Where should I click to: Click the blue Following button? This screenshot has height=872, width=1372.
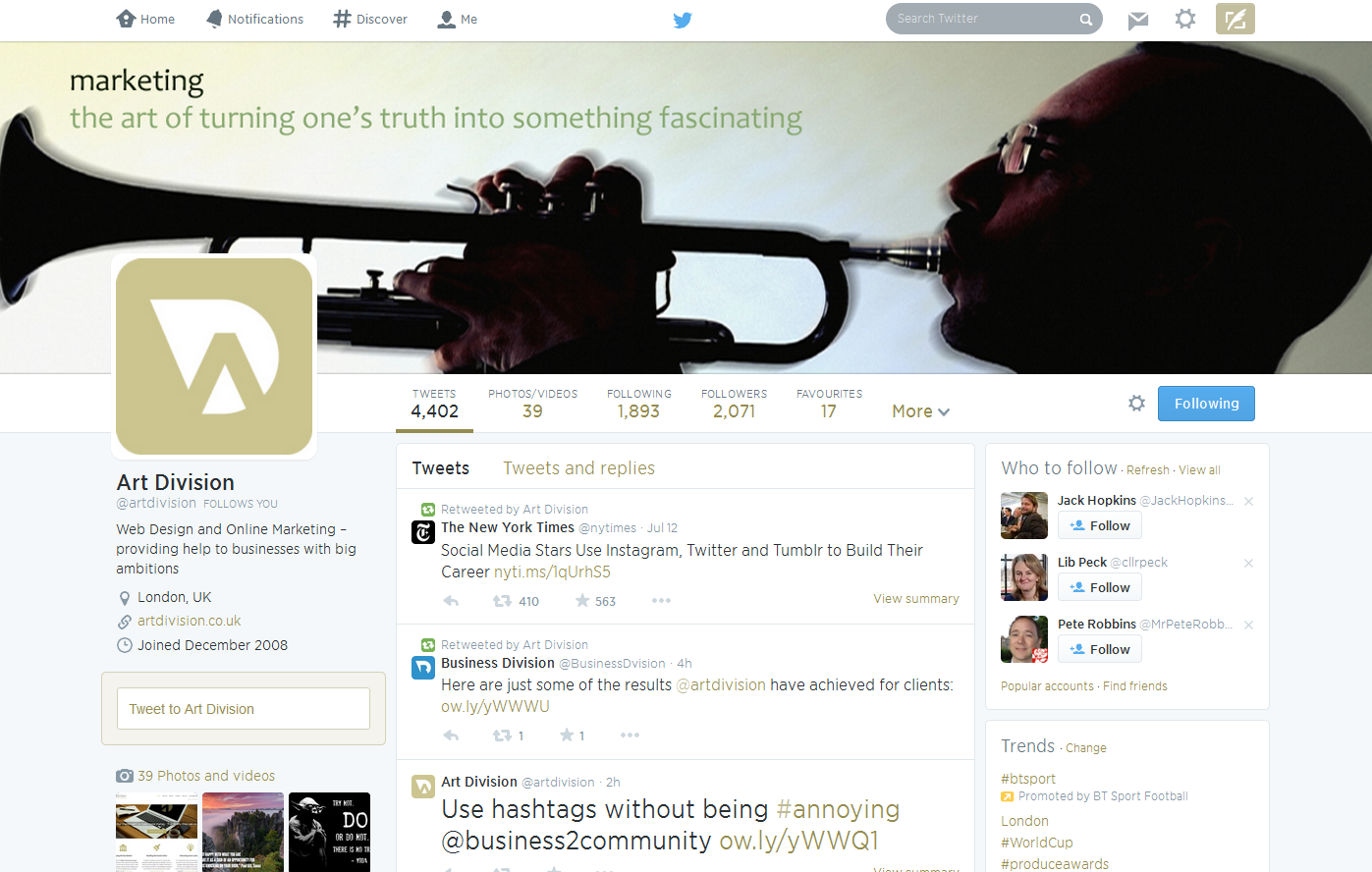[x=1206, y=404]
